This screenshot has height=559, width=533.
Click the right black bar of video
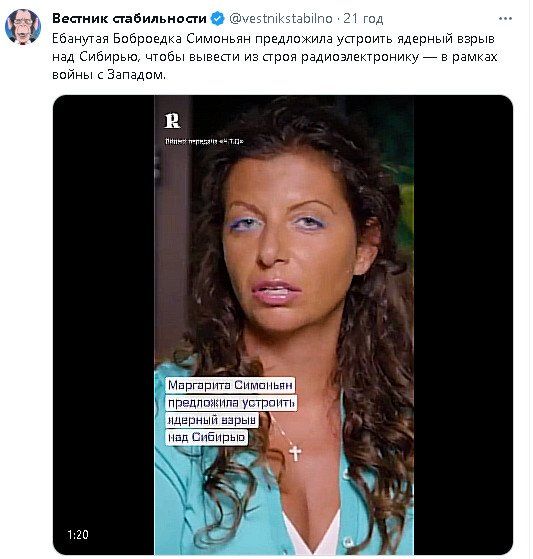[x=463, y=325]
